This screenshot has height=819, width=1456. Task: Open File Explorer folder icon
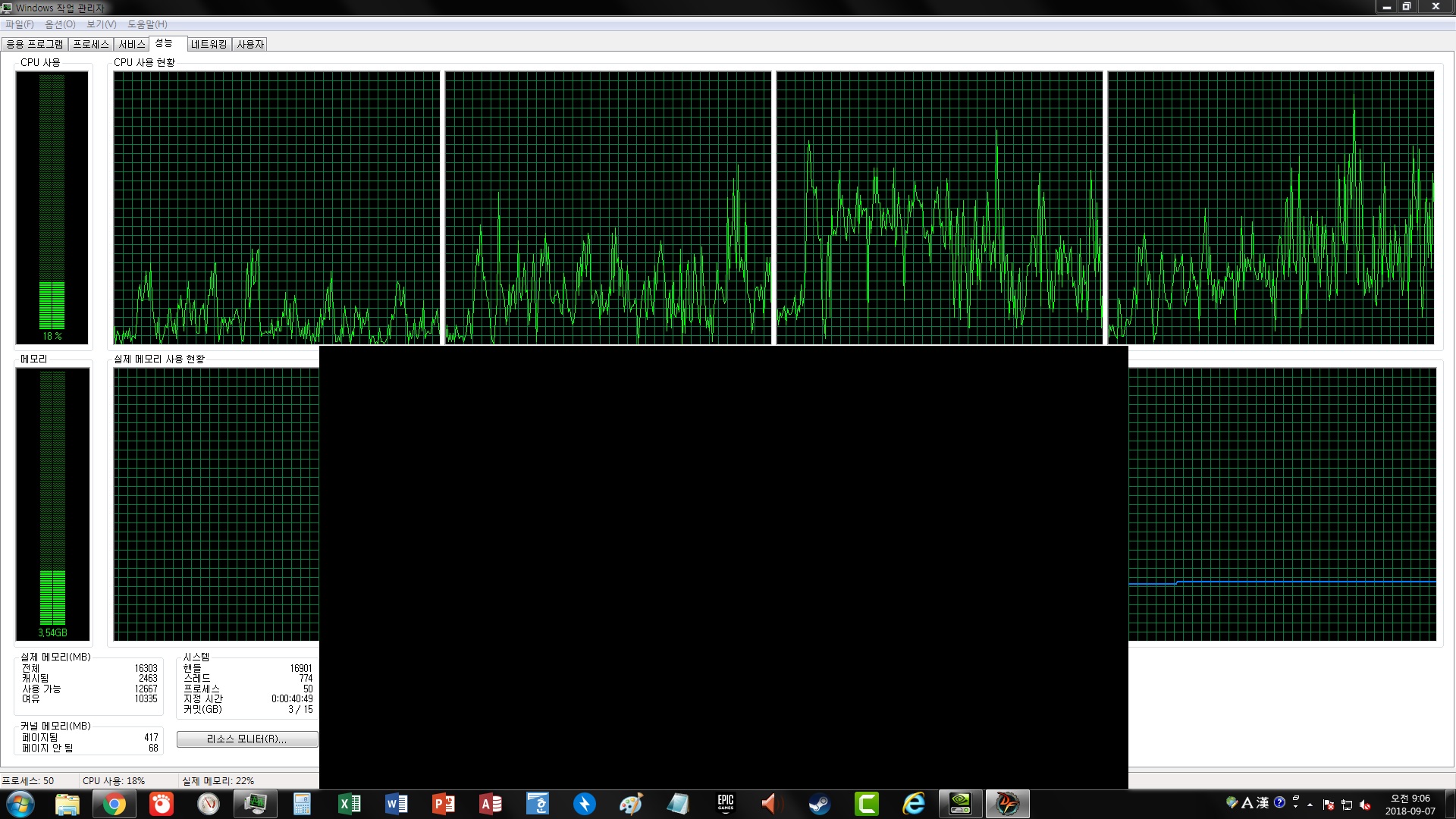(x=67, y=804)
